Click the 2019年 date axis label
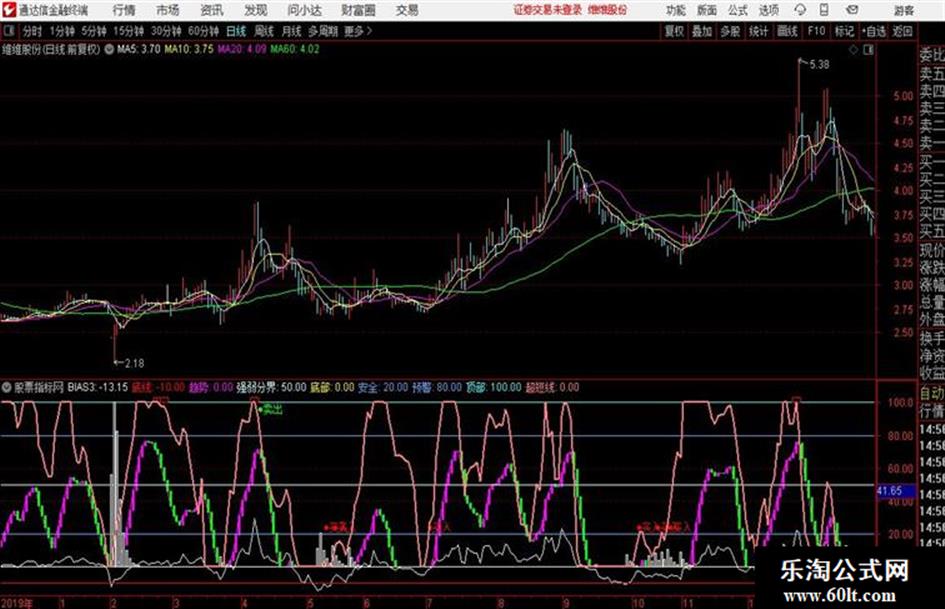 [16, 602]
